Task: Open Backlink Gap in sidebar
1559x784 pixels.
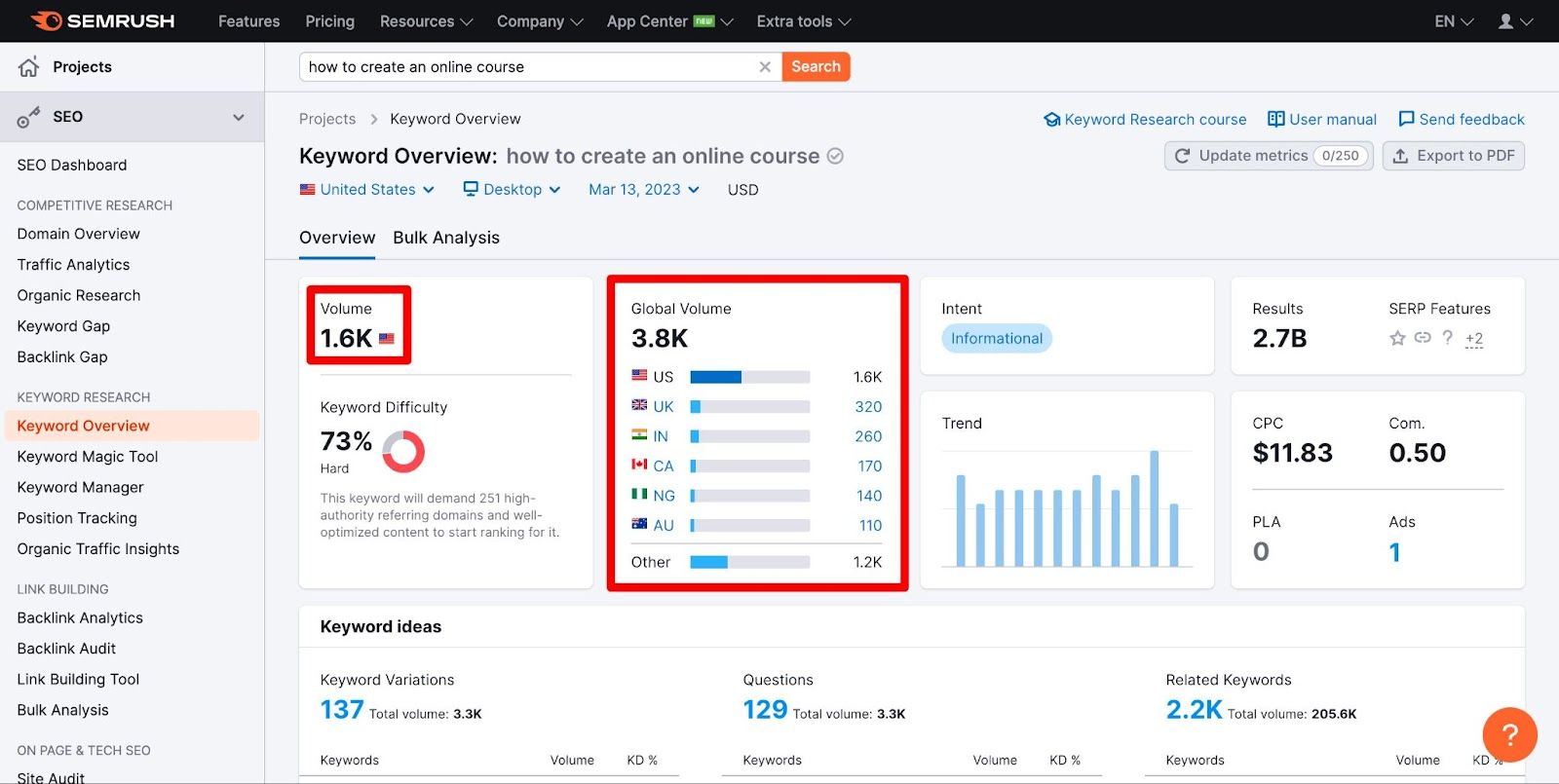Action: pyautogui.click(x=62, y=356)
